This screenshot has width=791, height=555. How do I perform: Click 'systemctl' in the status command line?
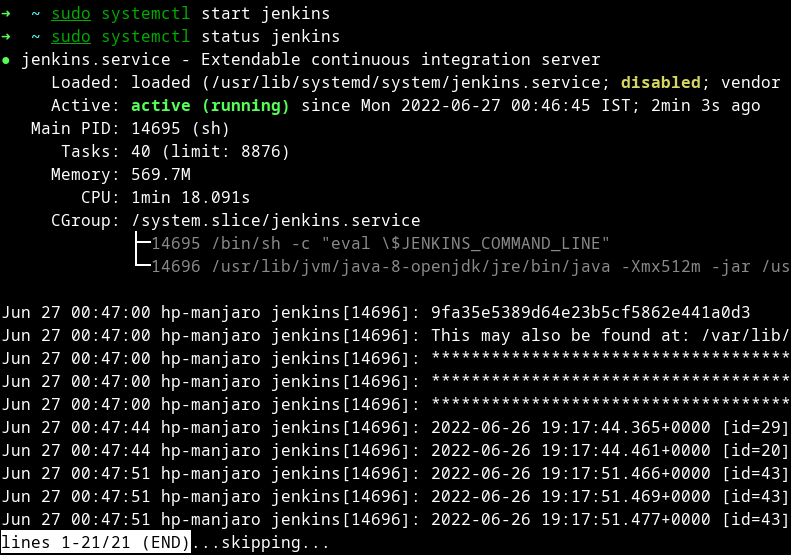(x=146, y=37)
